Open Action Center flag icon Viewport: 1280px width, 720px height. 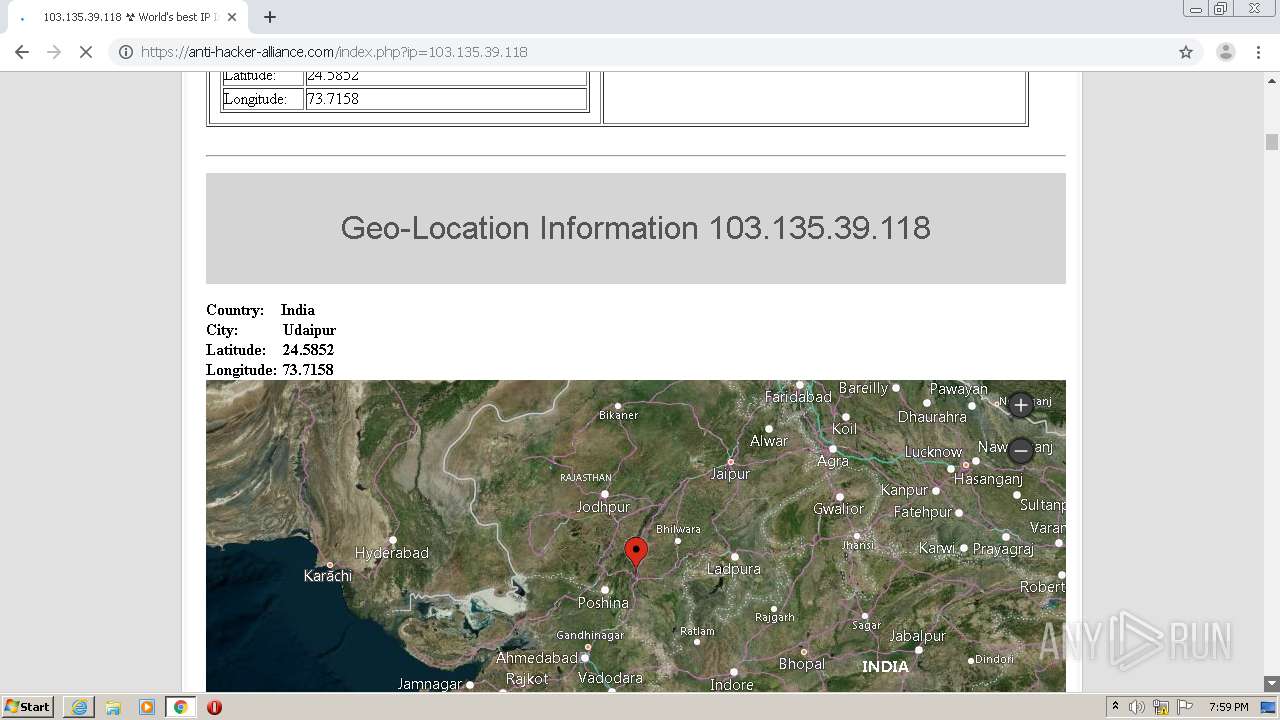point(1184,707)
